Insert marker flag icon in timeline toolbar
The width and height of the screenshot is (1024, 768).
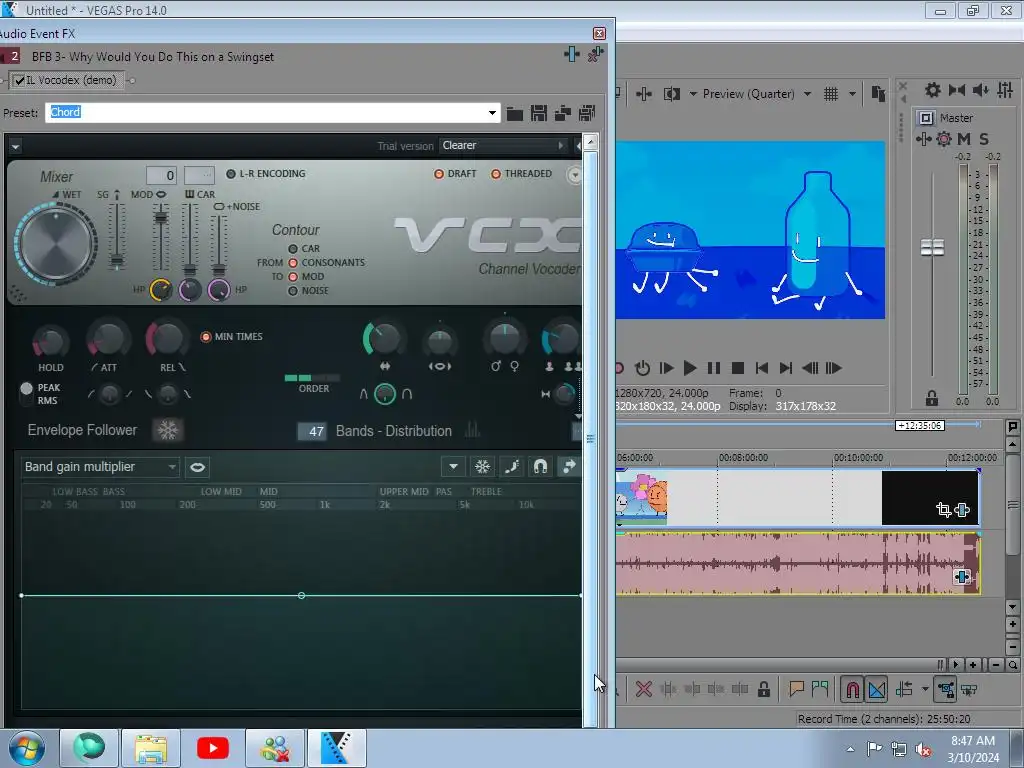(795, 689)
